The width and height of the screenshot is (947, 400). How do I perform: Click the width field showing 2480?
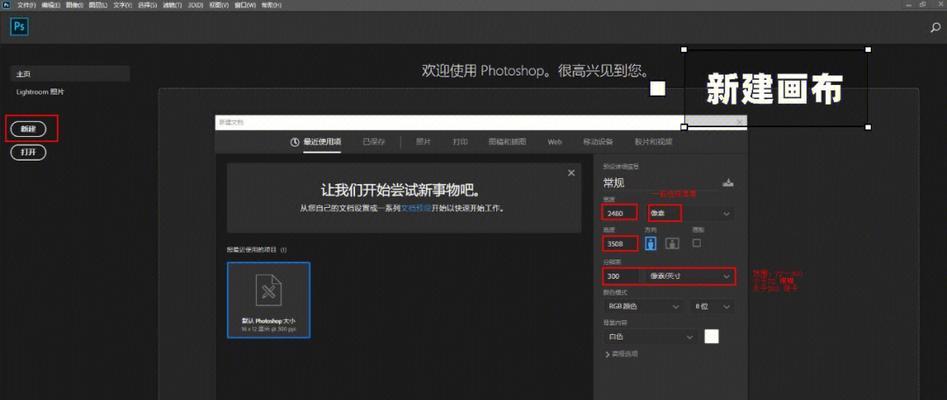point(620,213)
